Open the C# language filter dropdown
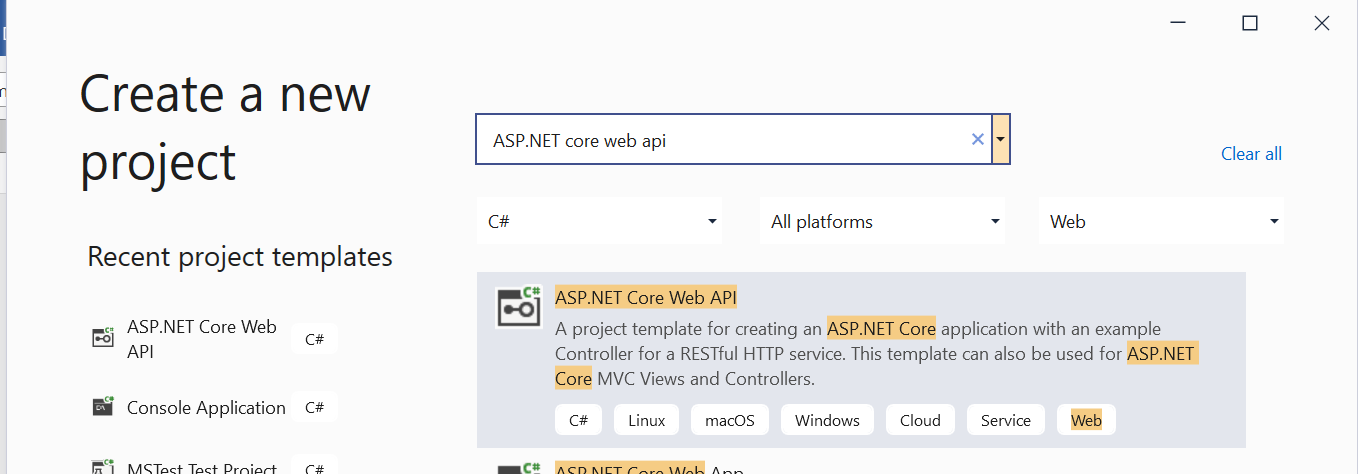1358x474 pixels. [599, 221]
